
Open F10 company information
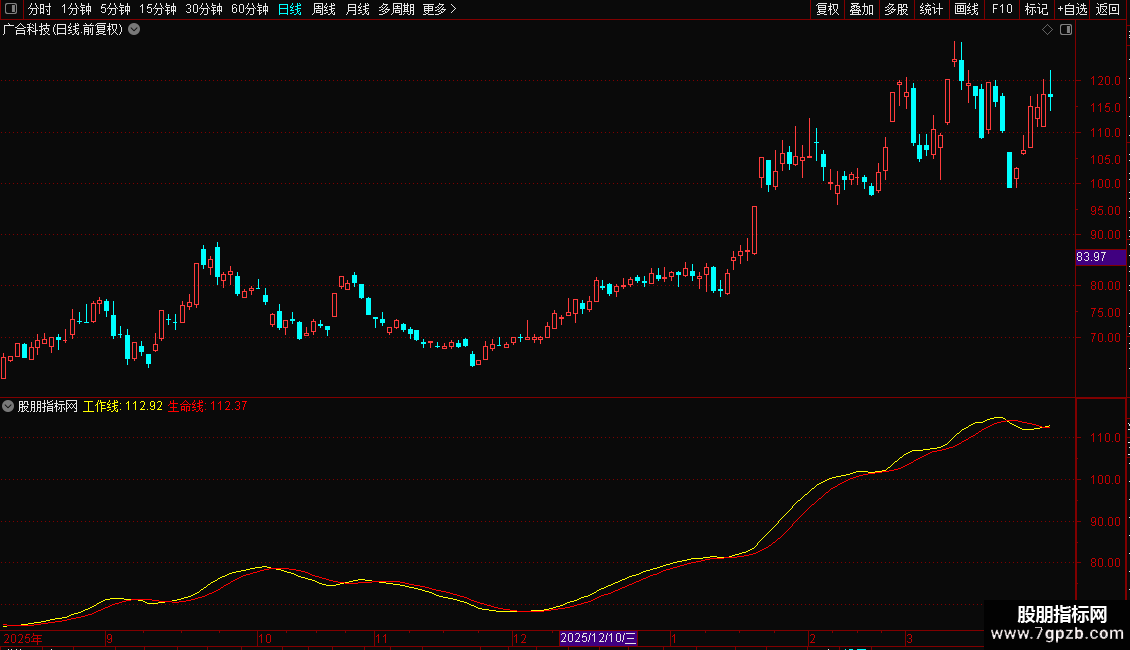point(1002,9)
